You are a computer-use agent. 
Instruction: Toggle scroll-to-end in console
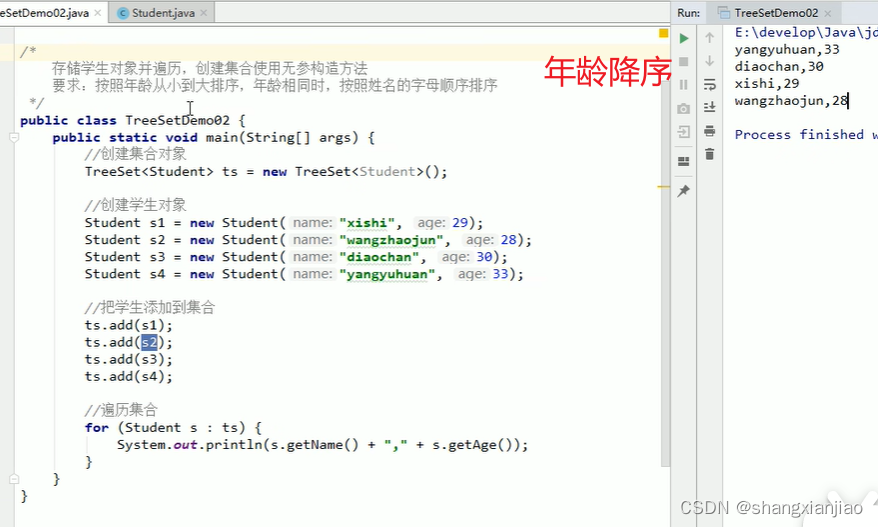point(709,108)
